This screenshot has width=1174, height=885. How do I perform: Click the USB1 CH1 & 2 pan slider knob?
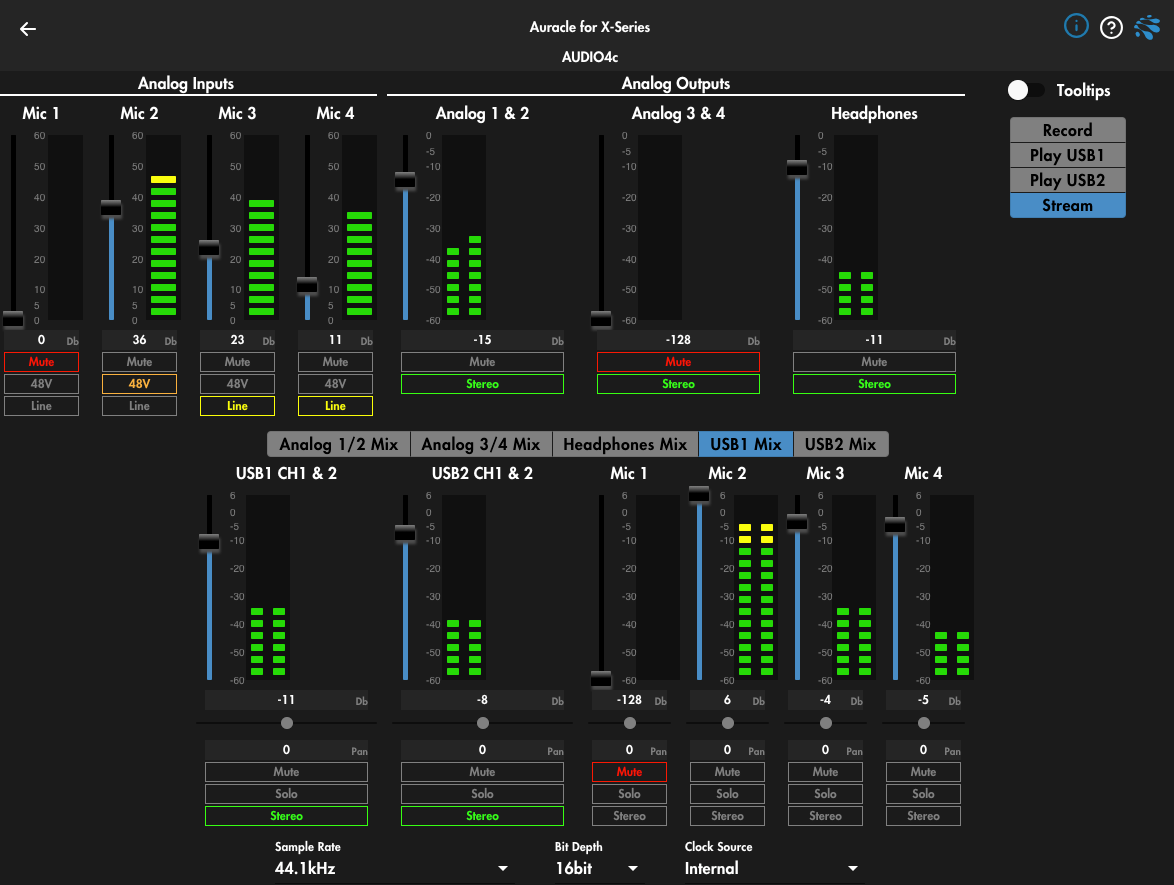tap(287, 723)
